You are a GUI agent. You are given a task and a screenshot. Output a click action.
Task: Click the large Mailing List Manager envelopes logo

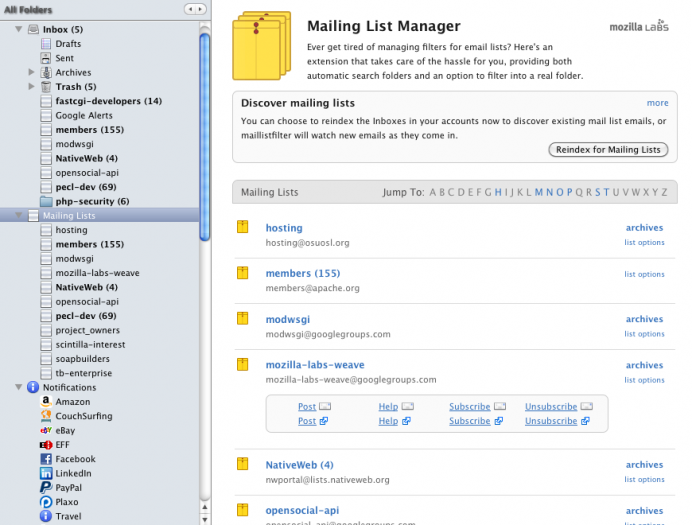(262, 46)
